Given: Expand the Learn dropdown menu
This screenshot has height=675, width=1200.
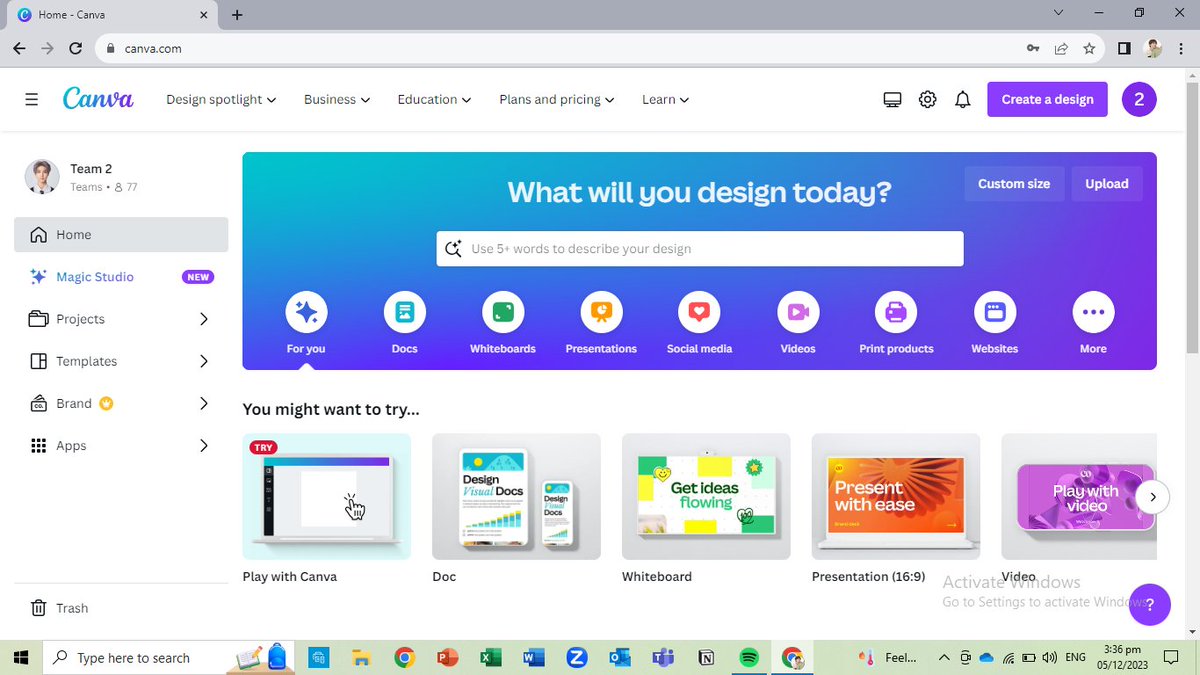Looking at the screenshot, I should pos(666,99).
